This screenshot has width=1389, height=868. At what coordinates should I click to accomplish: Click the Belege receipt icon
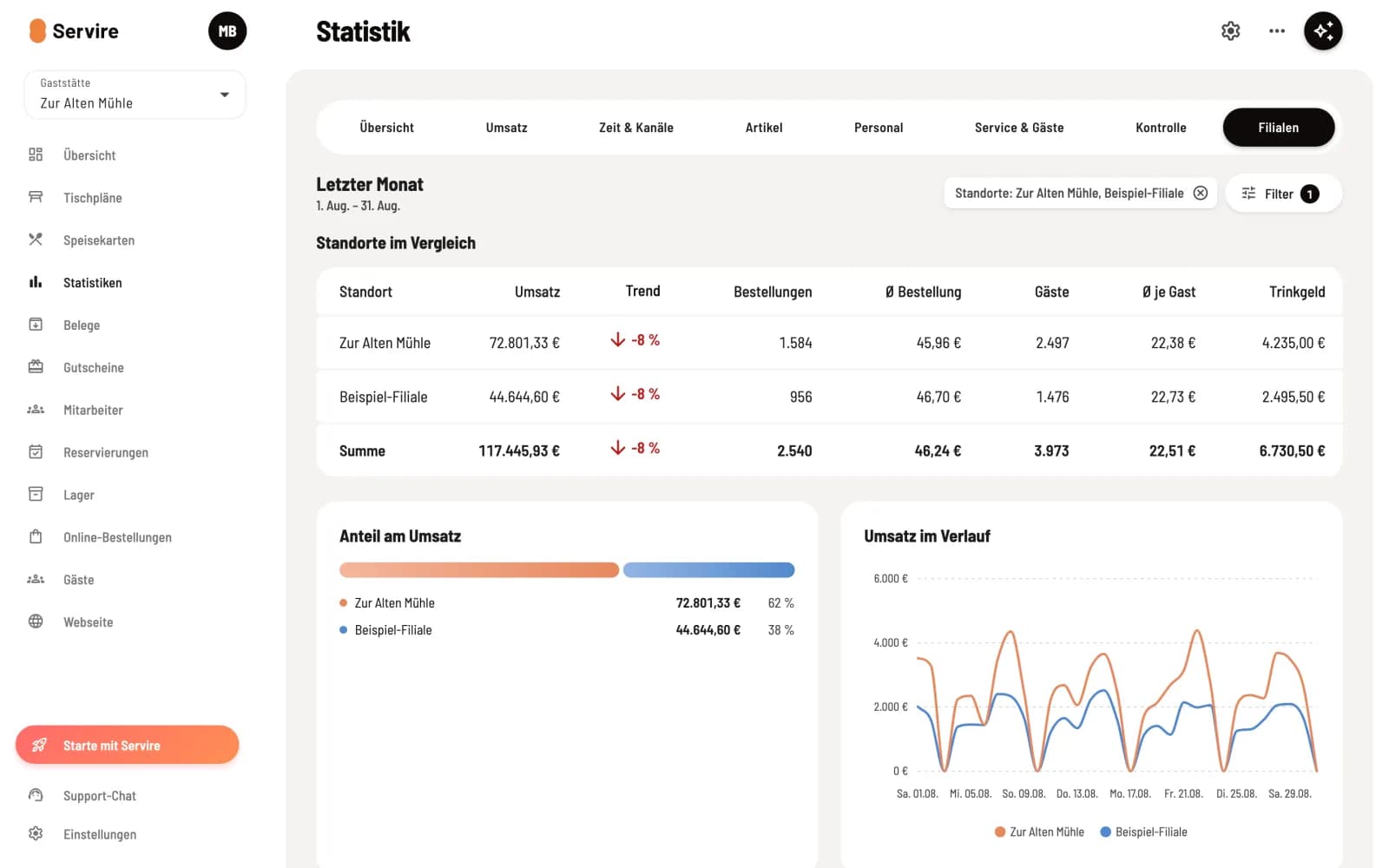click(x=36, y=325)
